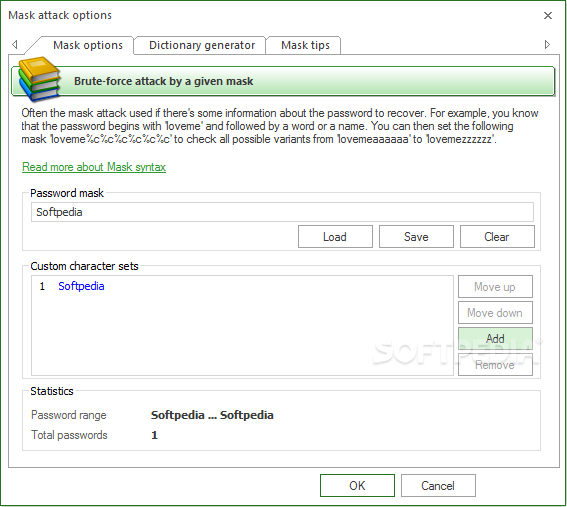Click row number 1 in the custom character sets list
567x507 pixels.
click(x=42, y=286)
